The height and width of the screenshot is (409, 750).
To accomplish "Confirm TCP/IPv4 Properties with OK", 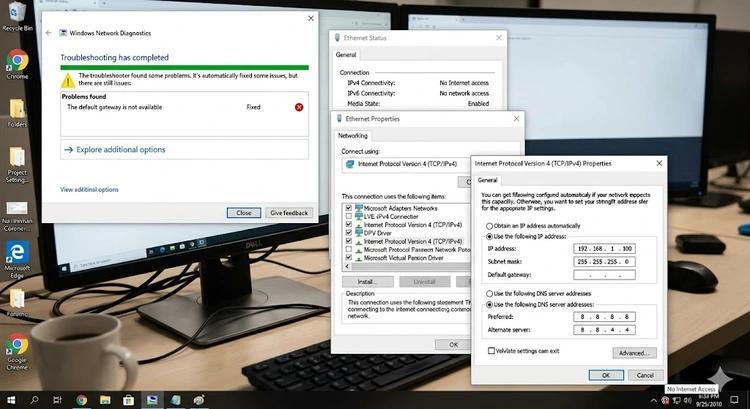I will [x=606, y=375].
